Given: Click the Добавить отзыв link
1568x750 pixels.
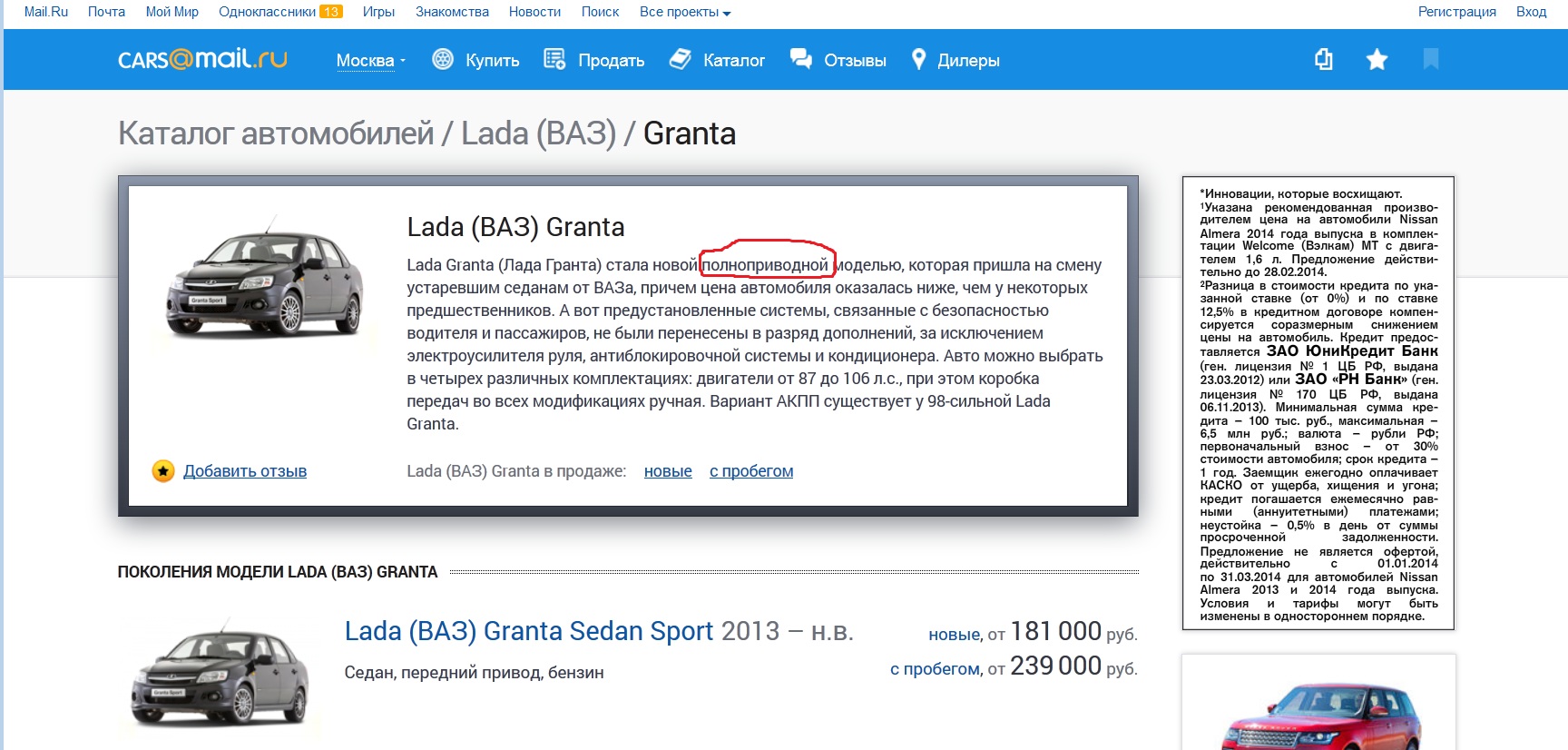Looking at the screenshot, I should (x=245, y=471).
